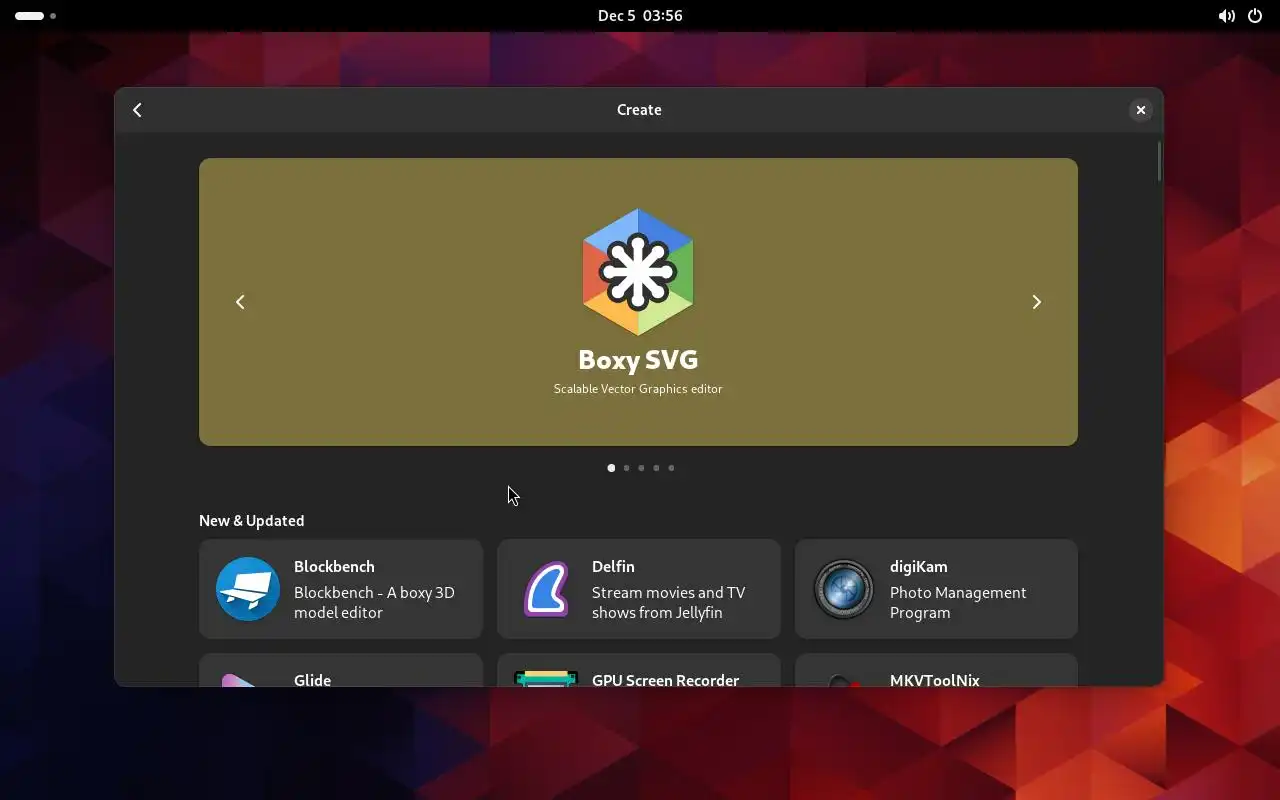This screenshot has height=800, width=1280.
Task: Open the power menu icon in top bar
Action: [x=1255, y=16]
